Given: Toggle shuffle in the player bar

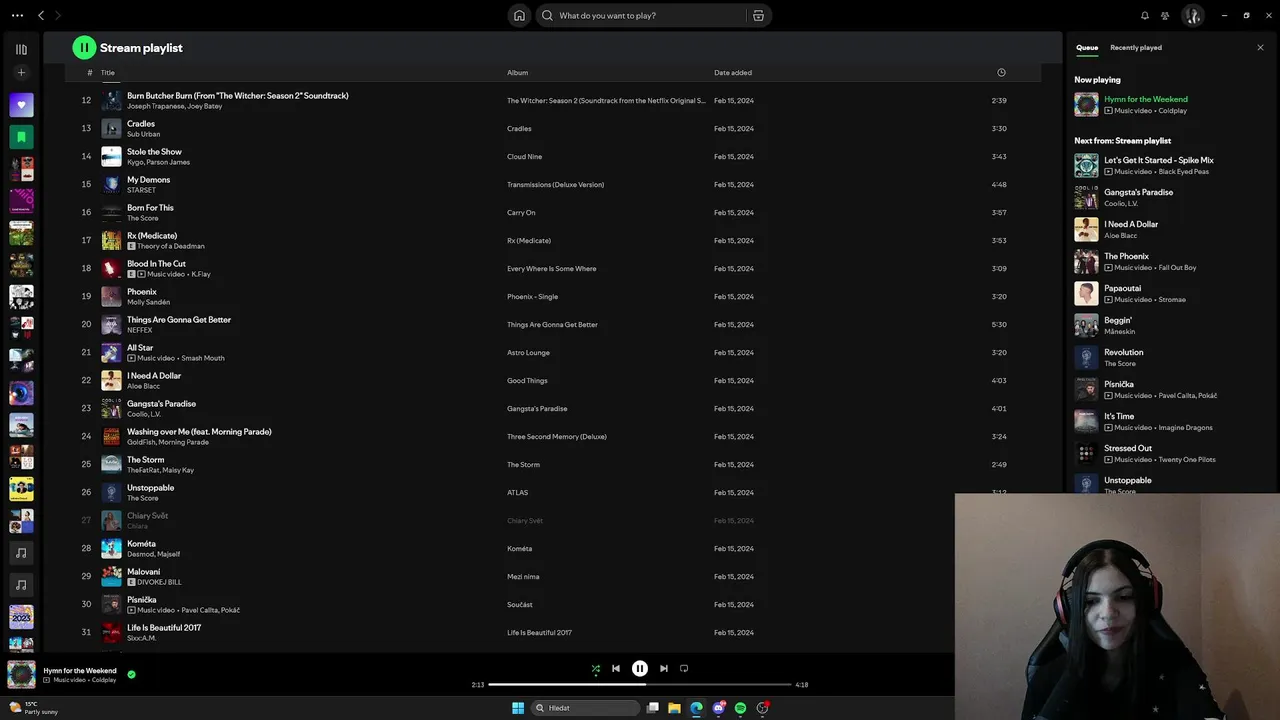Looking at the screenshot, I should 596,668.
